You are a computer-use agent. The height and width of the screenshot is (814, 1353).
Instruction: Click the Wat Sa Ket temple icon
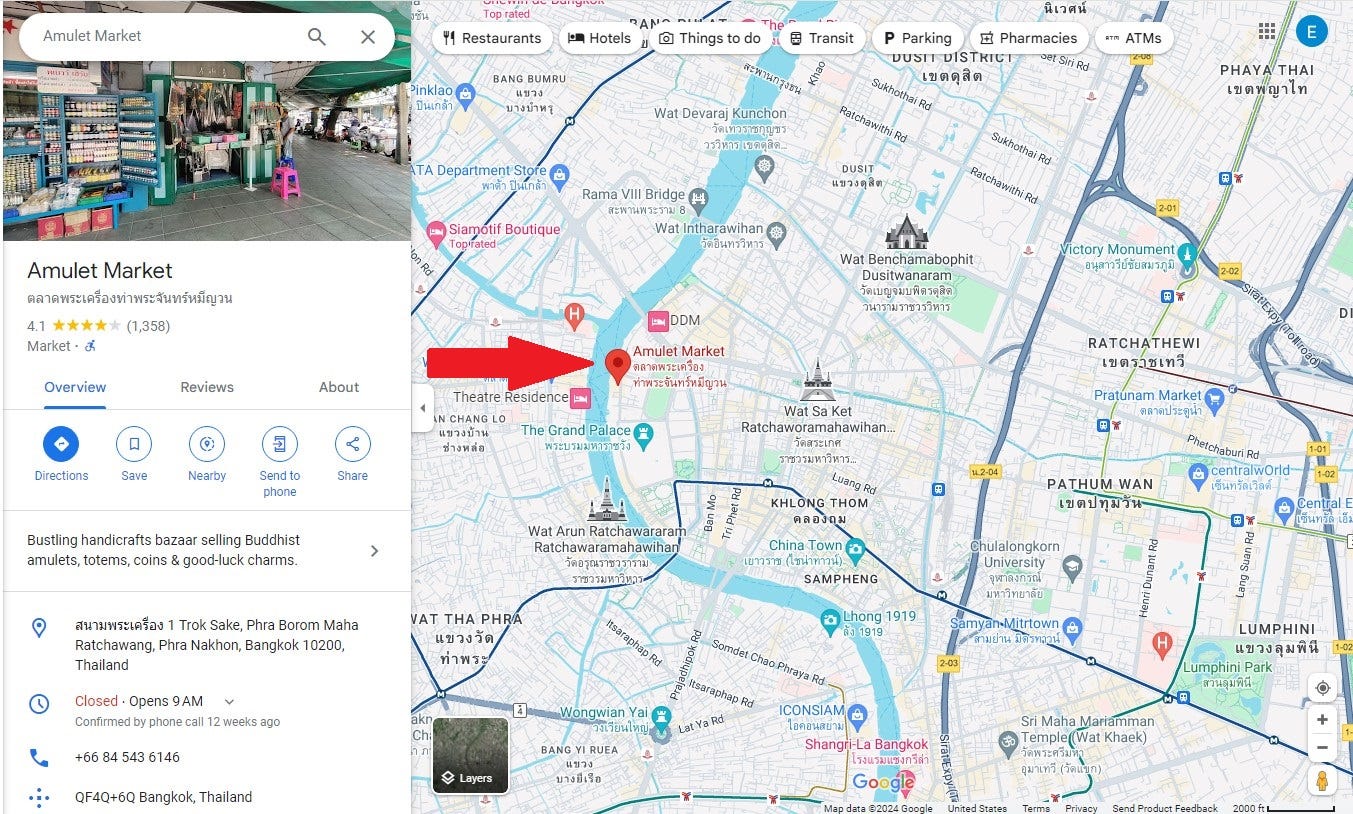click(x=817, y=381)
